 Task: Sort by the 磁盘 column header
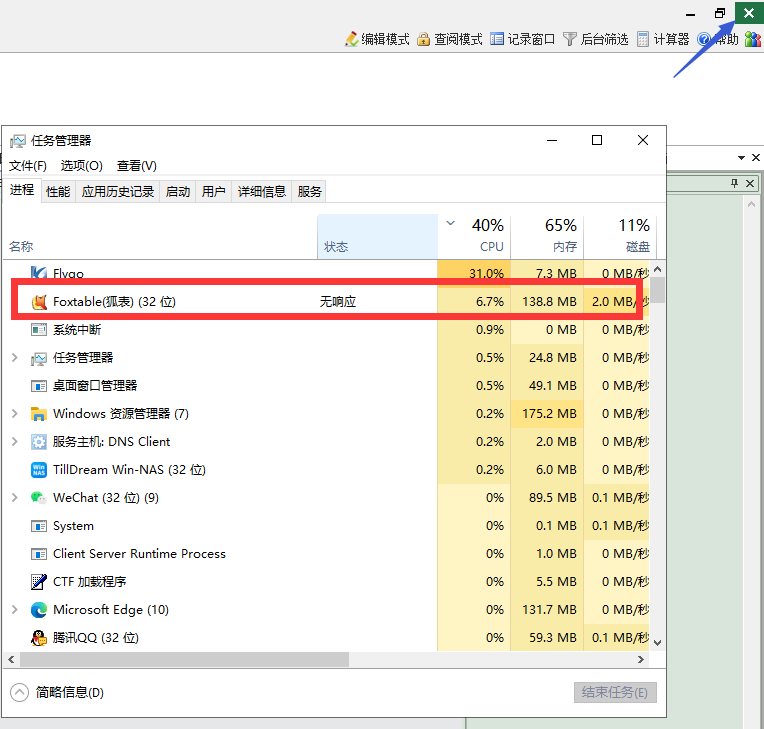tap(620, 237)
